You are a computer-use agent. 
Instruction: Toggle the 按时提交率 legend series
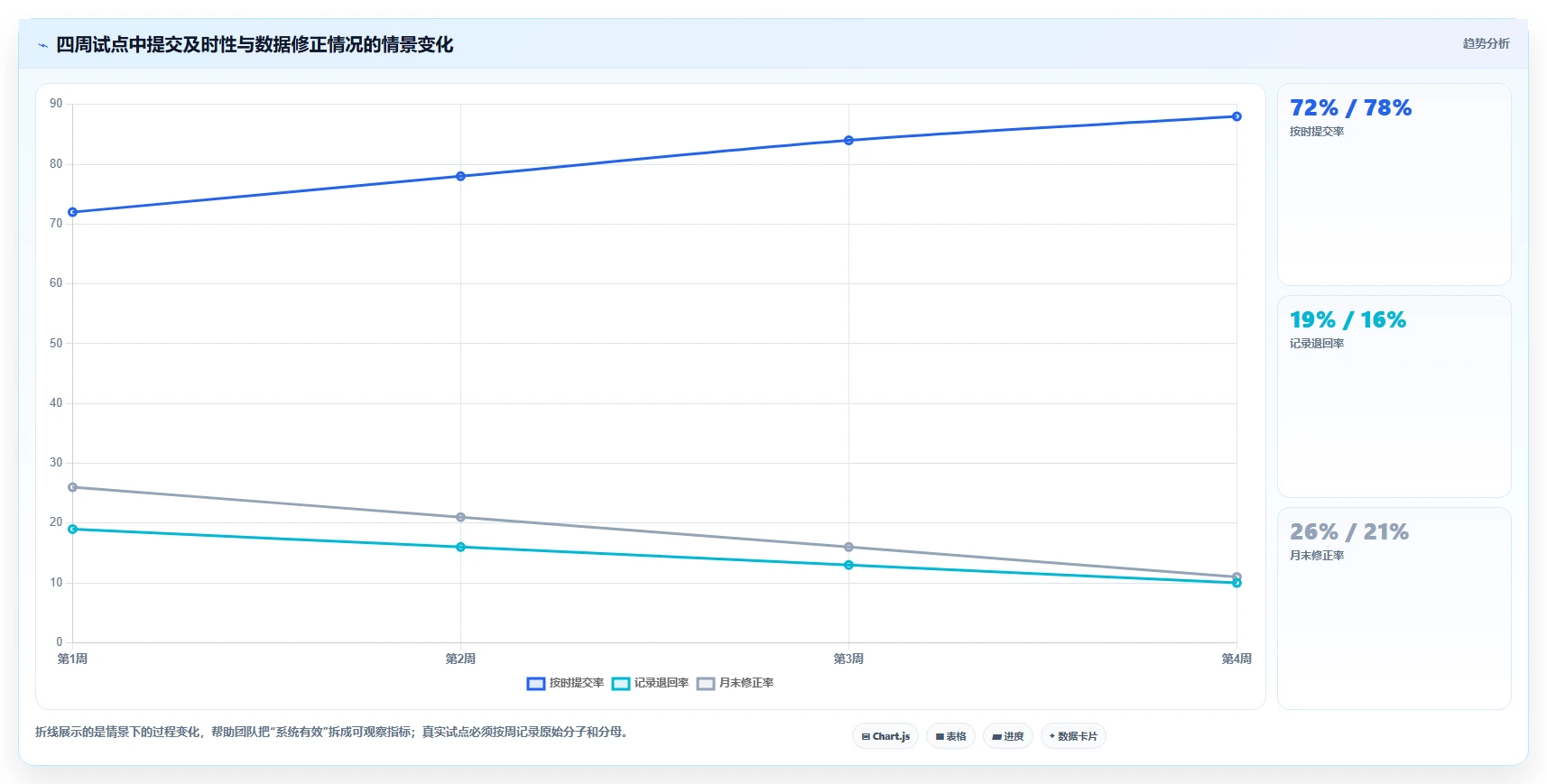point(565,683)
